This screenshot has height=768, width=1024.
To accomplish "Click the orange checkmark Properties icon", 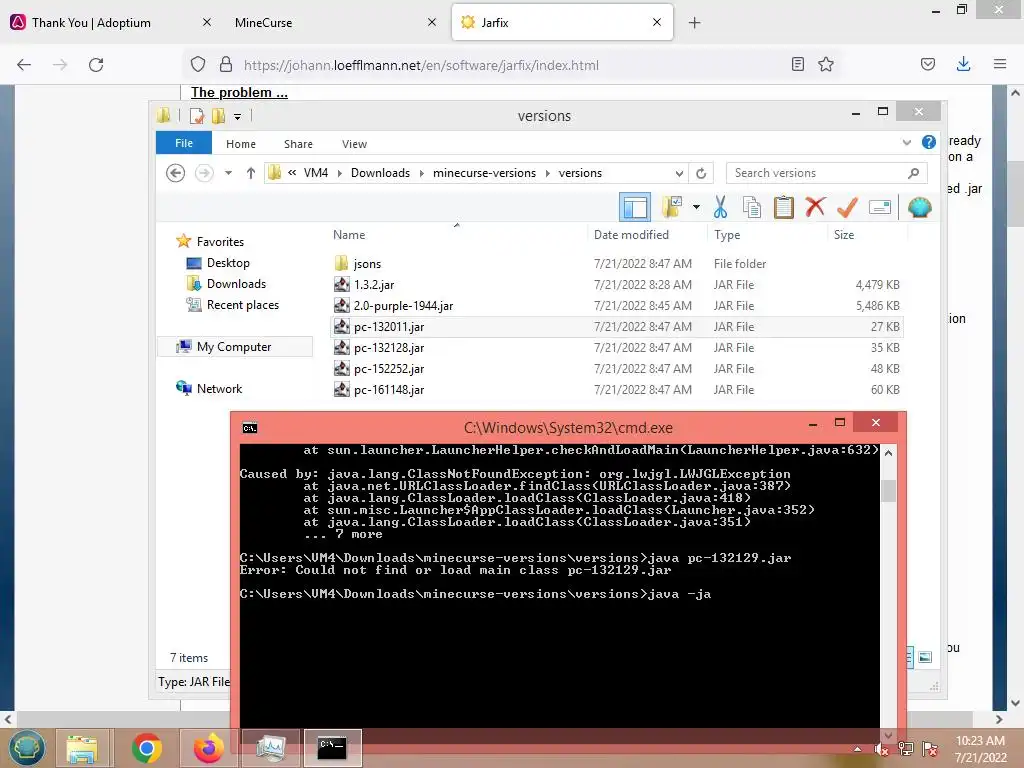I will coord(847,208).
